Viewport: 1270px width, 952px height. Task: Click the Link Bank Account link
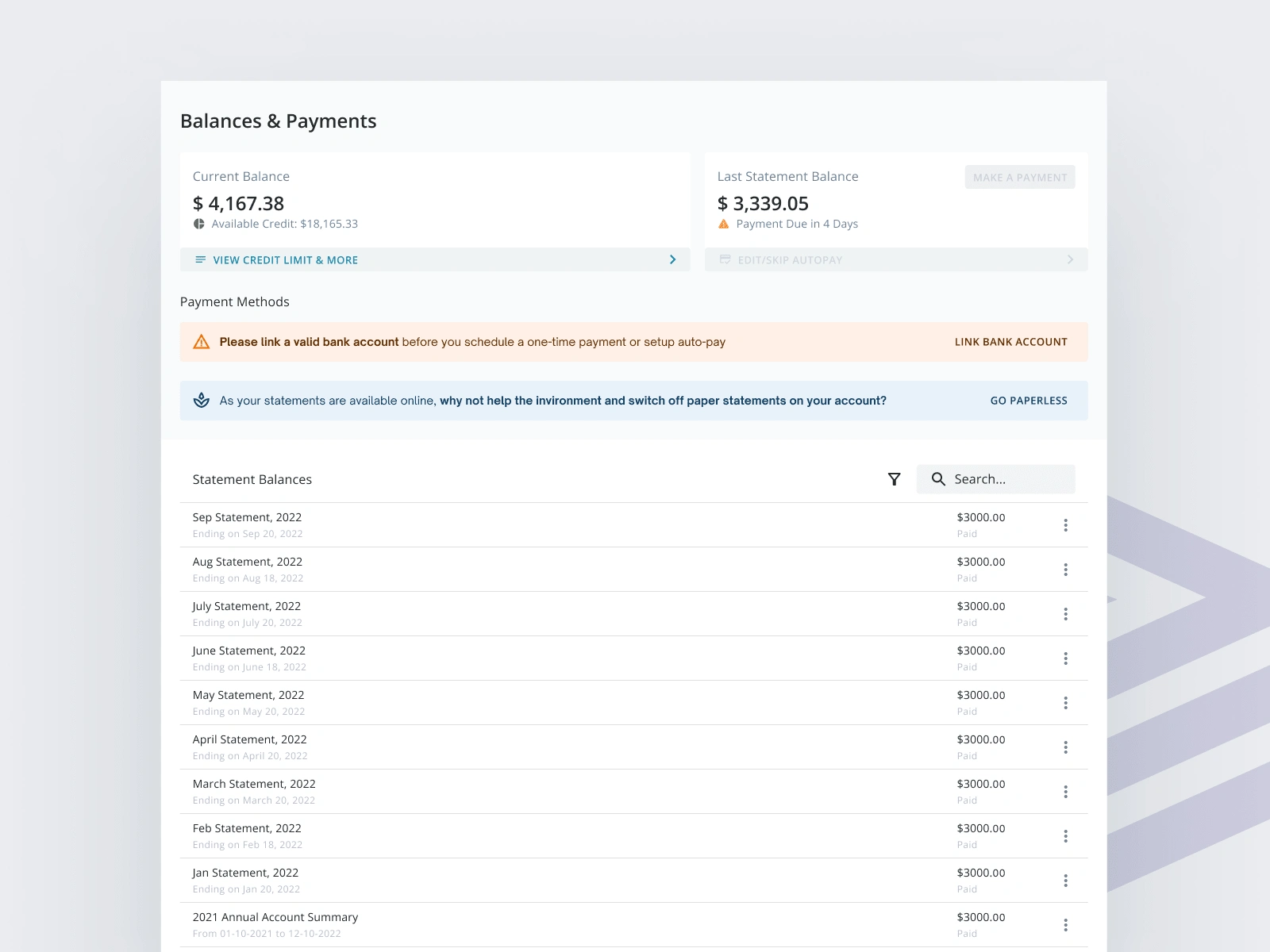[1010, 342]
